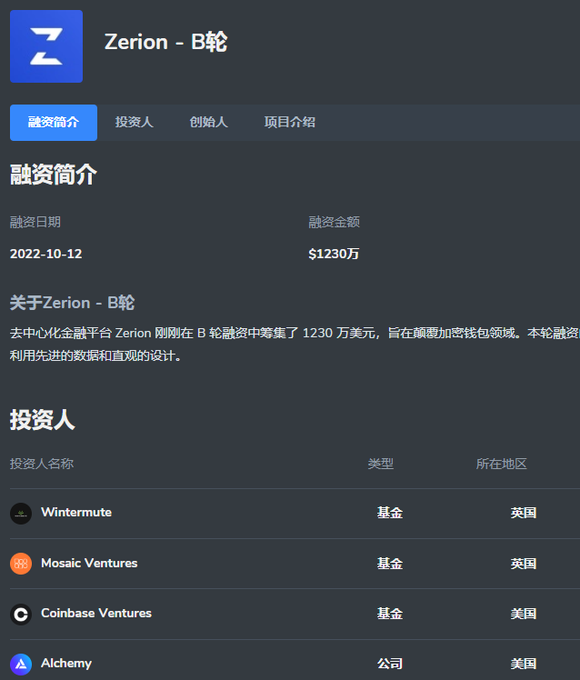
Task: Click 美国 region in Alchemy row
Action: point(523,663)
